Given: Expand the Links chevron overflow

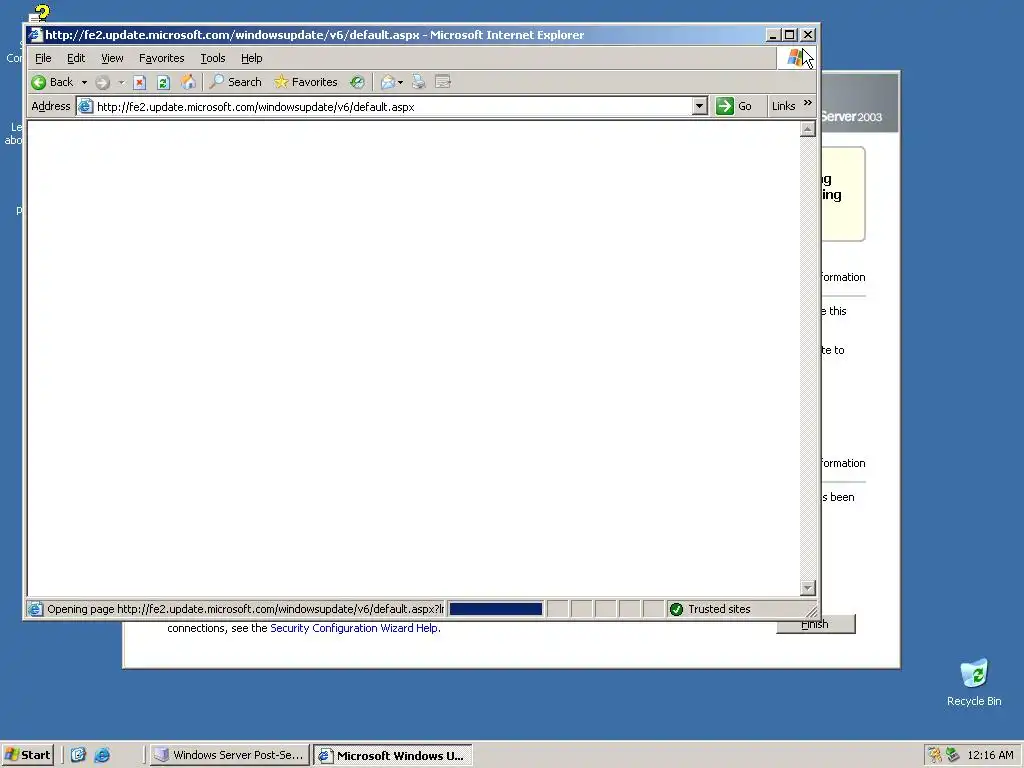Looking at the screenshot, I should coord(808,103).
